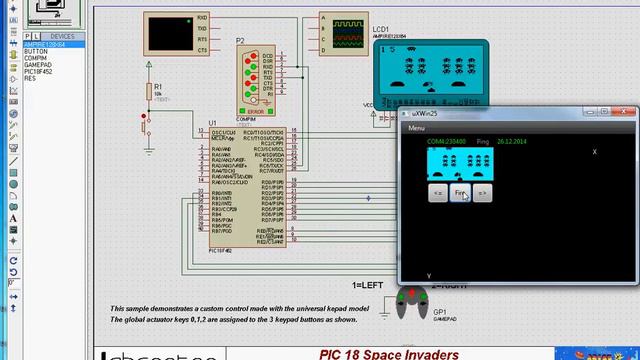This screenshot has width=640, height=360.
Task: Click resistor R1 in the schematic
Action: (x=149, y=91)
